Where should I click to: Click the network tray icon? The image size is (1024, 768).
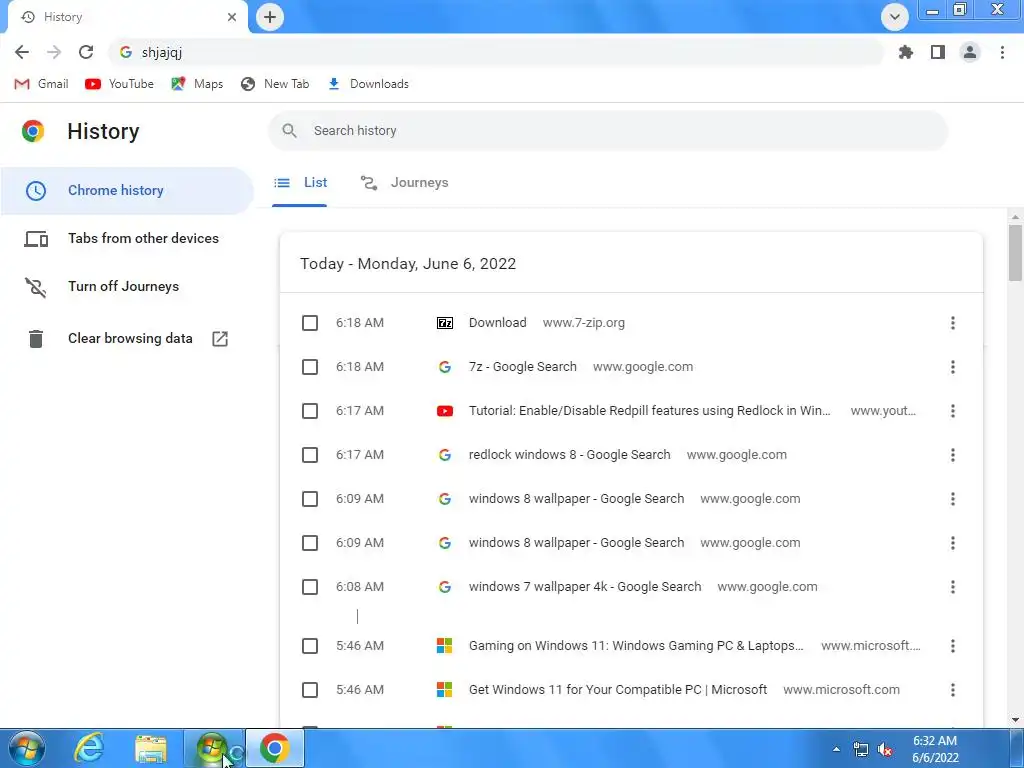[x=861, y=749]
